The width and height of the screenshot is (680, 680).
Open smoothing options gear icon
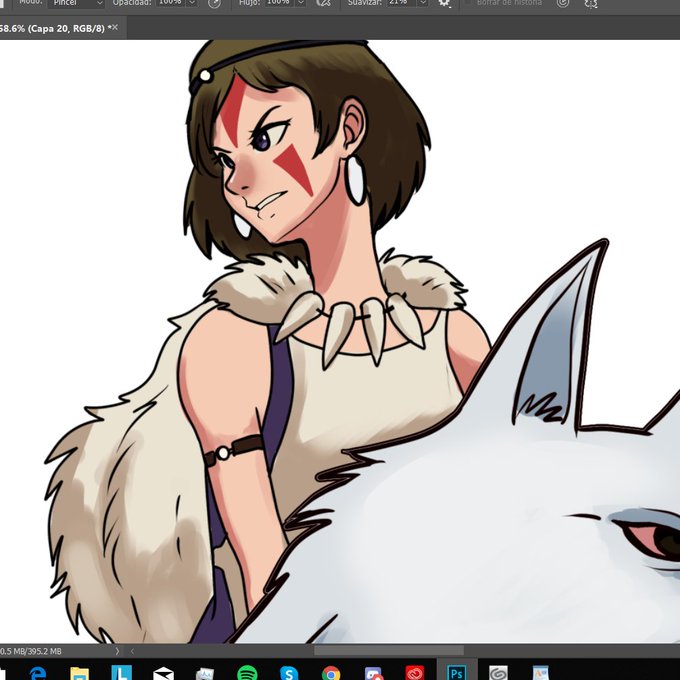pos(444,3)
